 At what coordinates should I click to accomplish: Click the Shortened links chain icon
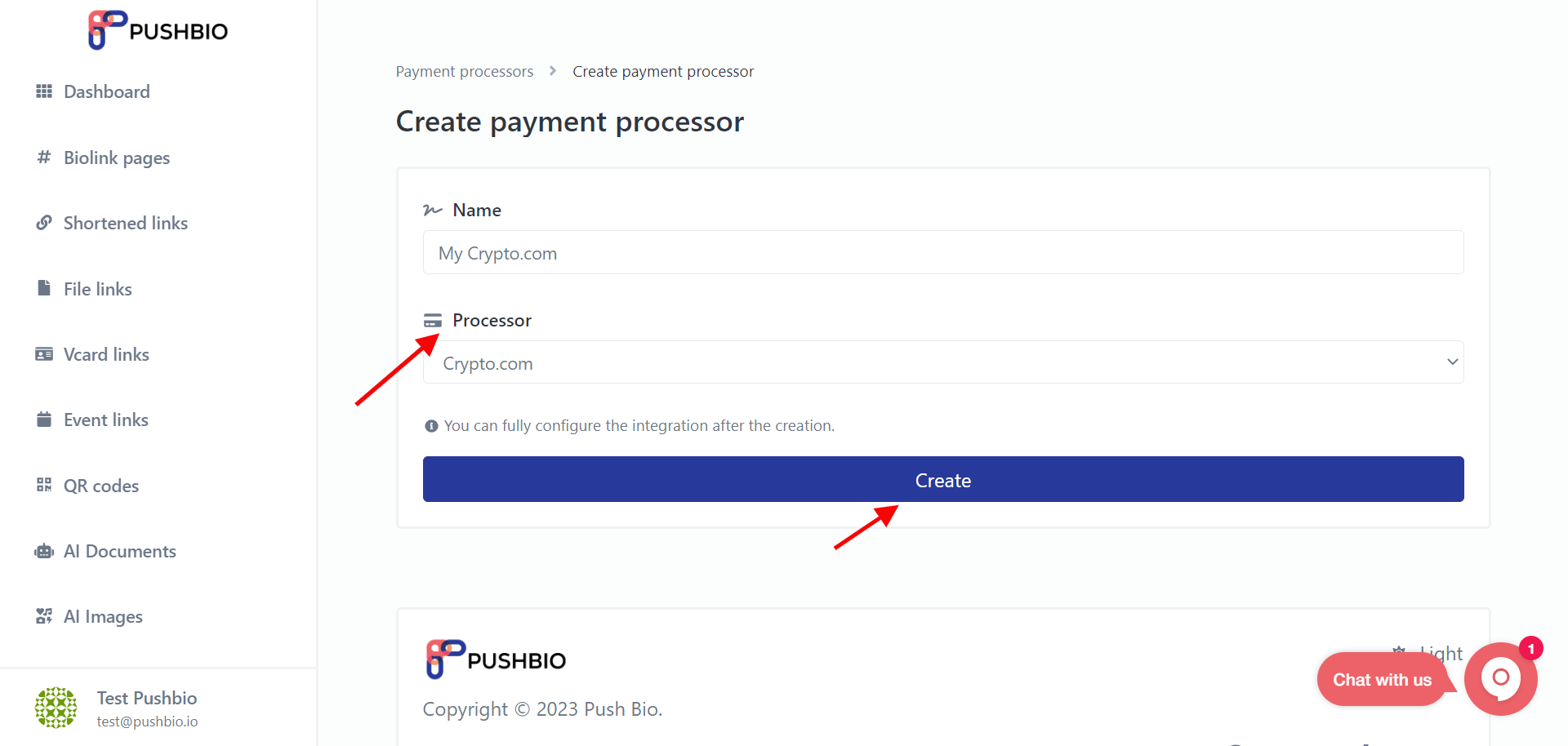point(44,223)
